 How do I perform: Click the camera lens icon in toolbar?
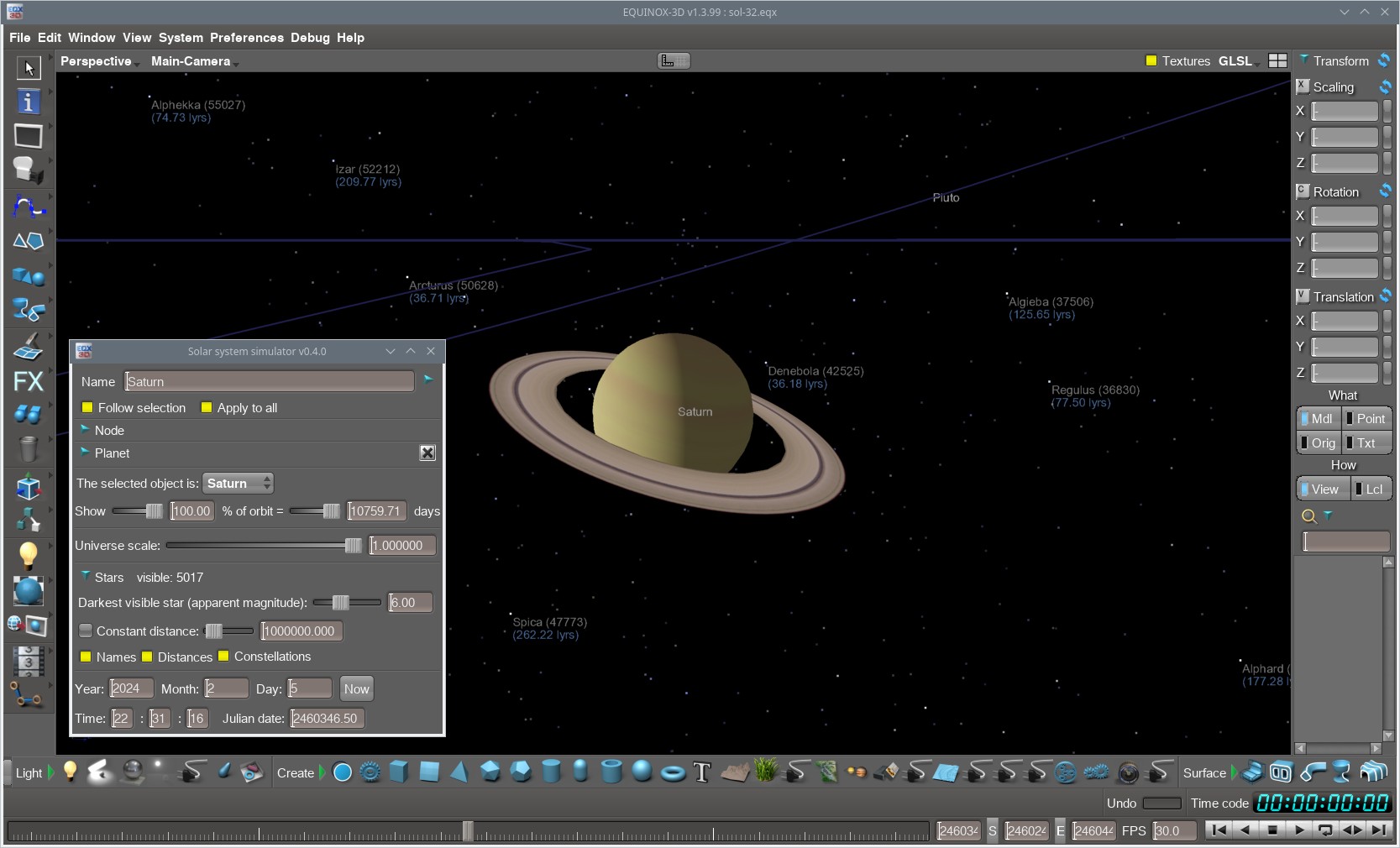point(1129,772)
